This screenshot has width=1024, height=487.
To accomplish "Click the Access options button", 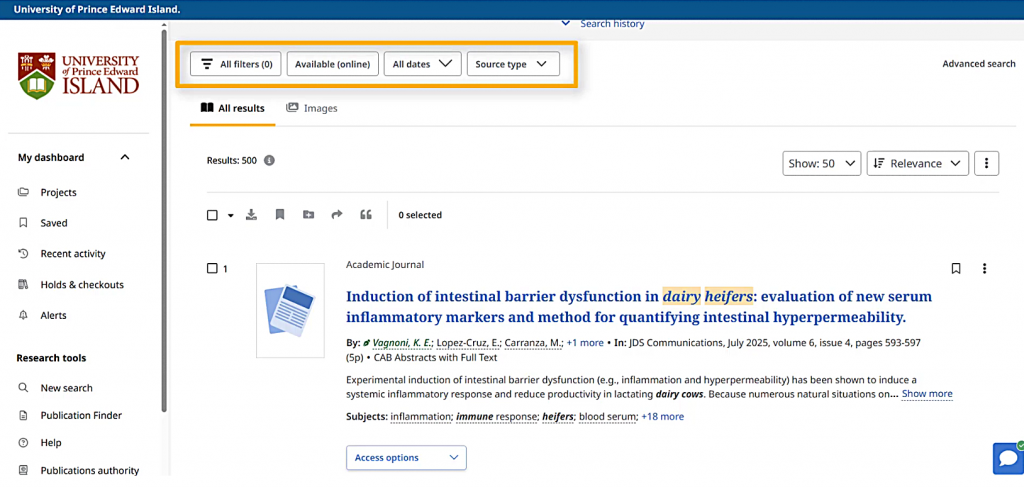I will coord(406,457).
